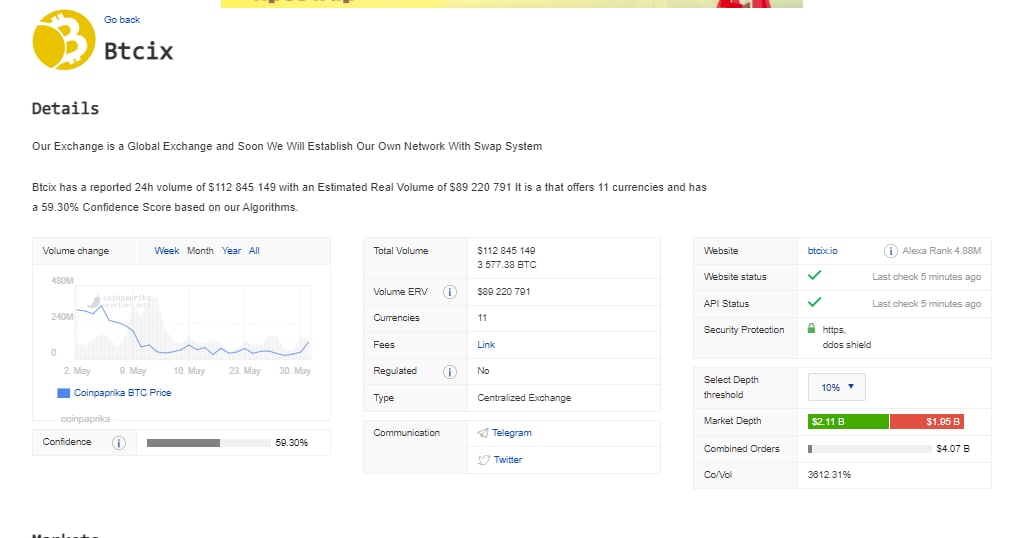Click the Btcix exchange title

coord(139,51)
